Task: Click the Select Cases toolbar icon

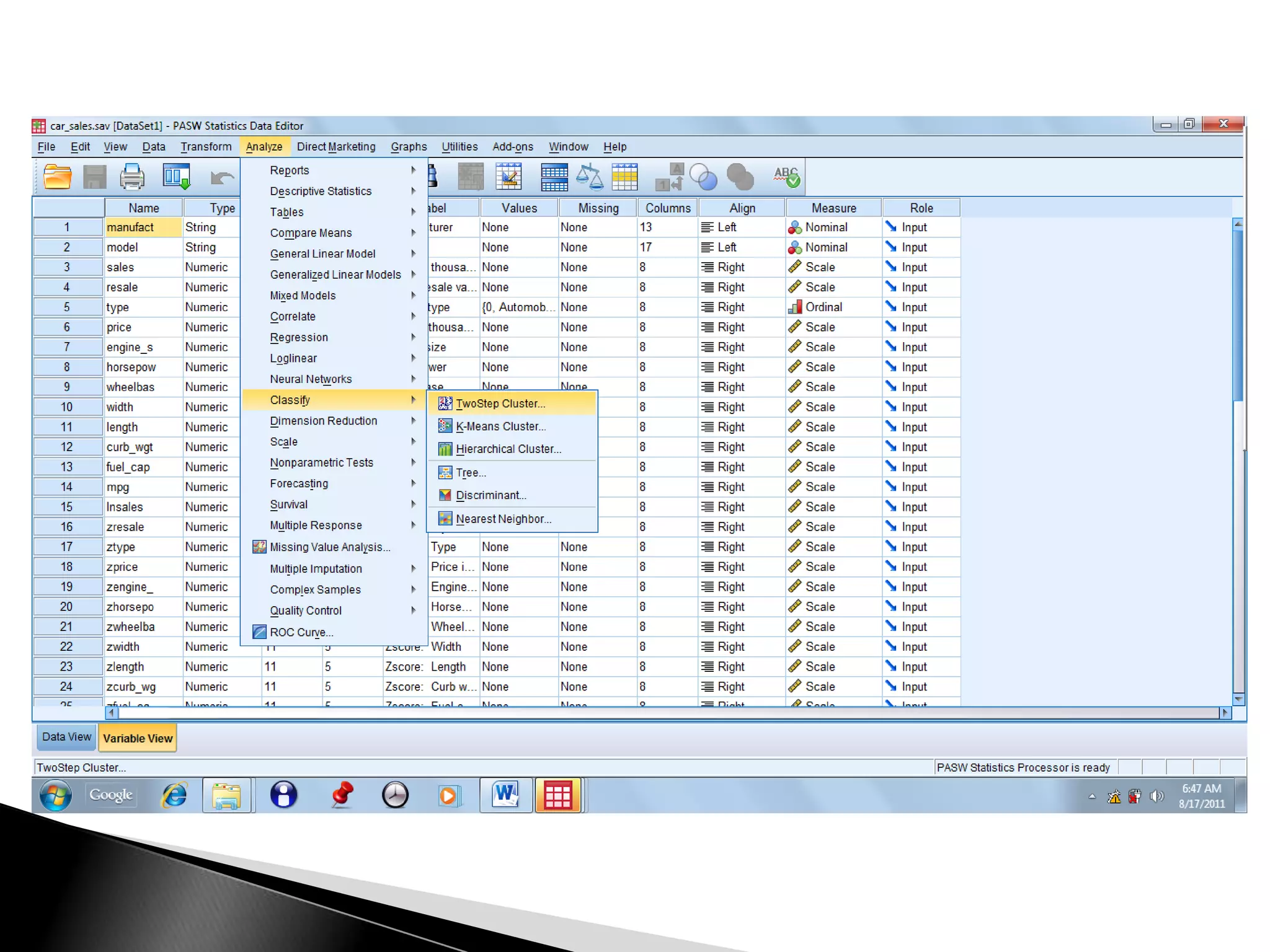Action: [624, 177]
